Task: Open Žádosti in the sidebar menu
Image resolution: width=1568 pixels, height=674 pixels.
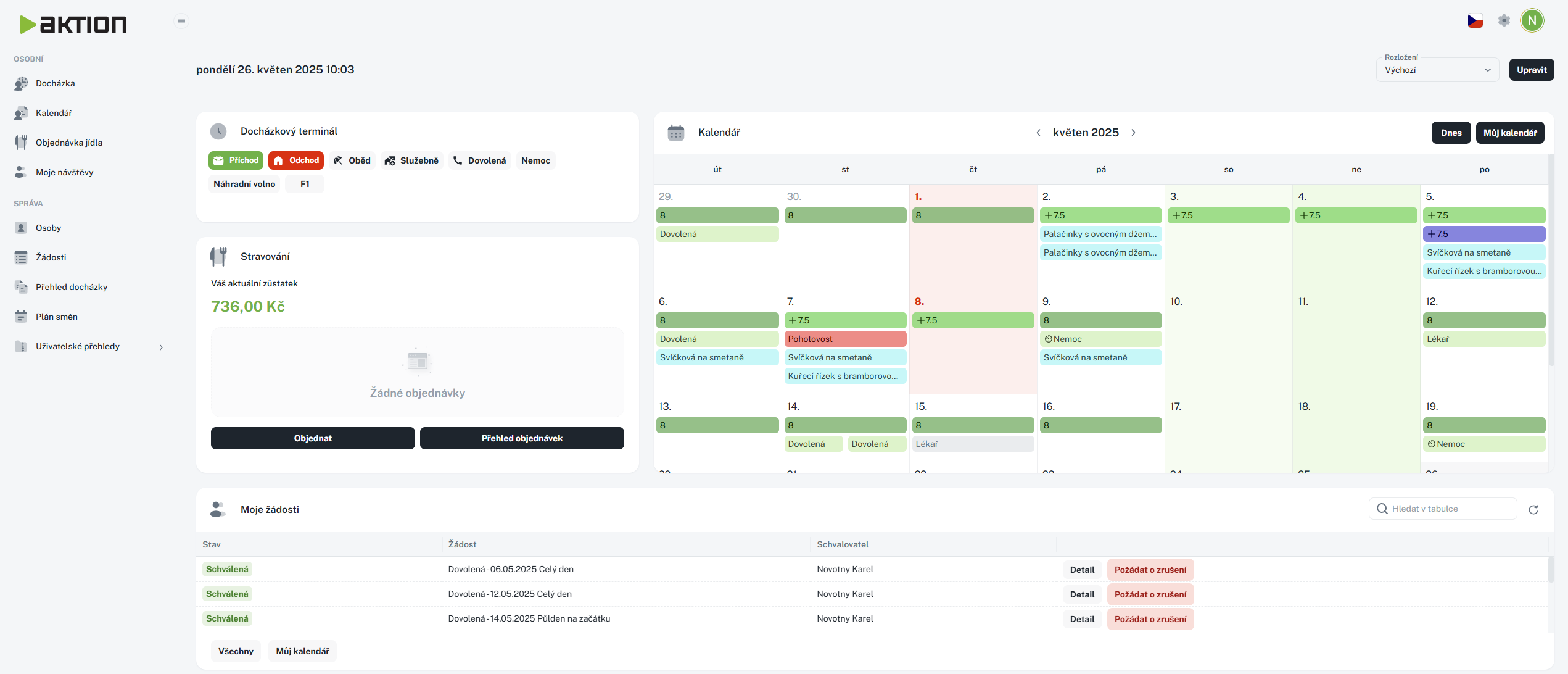Action: (51, 257)
